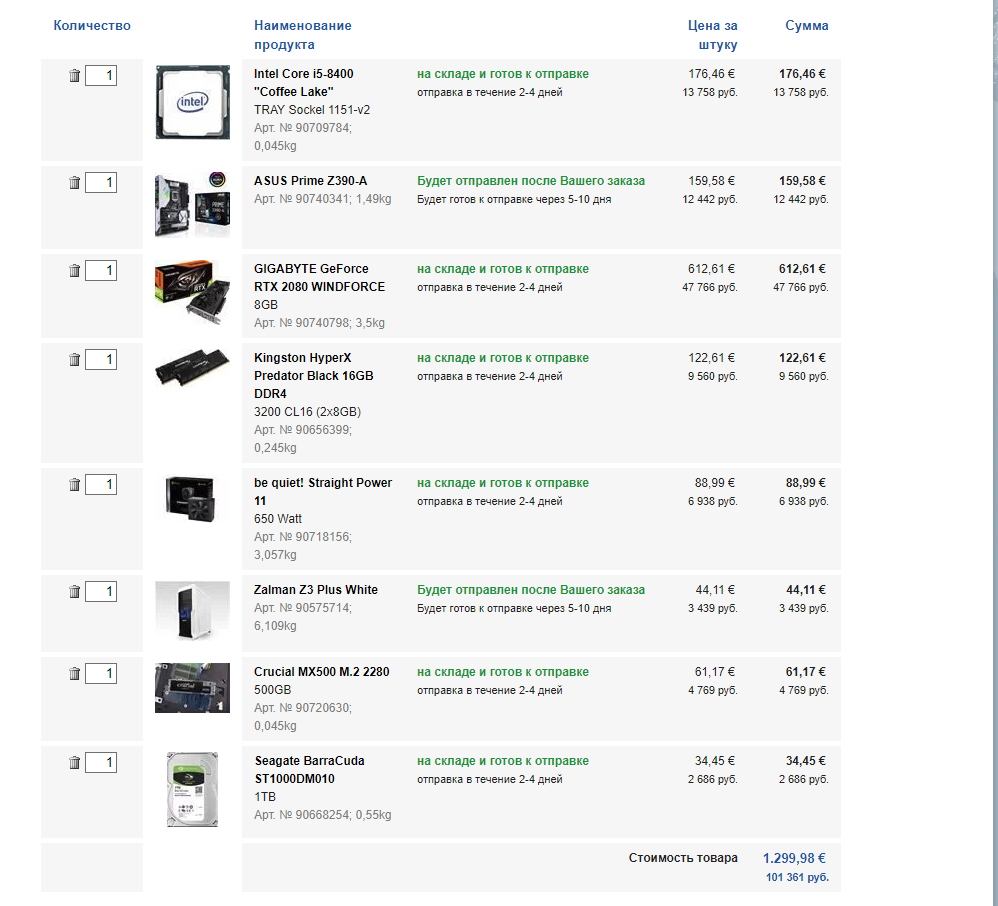The width and height of the screenshot is (998, 906).
Task: Click the Сумма column header
Action: pyautogui.click(x=806, y=25)
